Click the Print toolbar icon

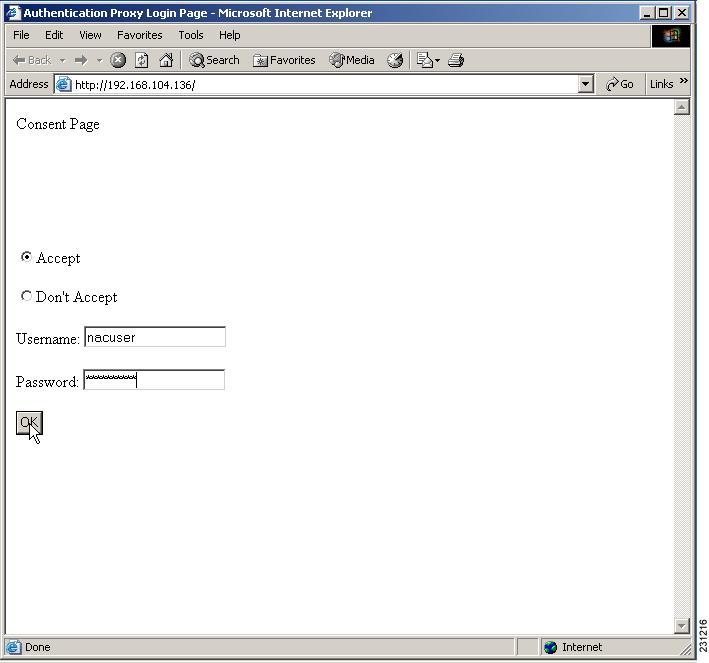coord(456,60)
